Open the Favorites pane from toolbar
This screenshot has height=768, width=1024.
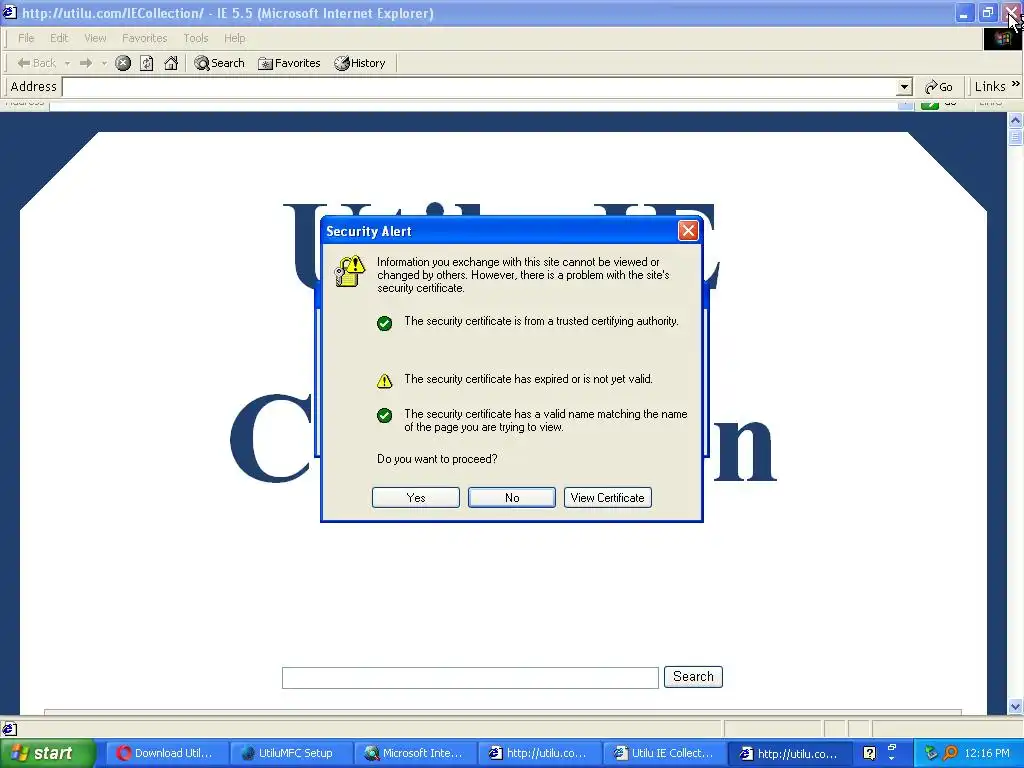click(x=289, y=63)
